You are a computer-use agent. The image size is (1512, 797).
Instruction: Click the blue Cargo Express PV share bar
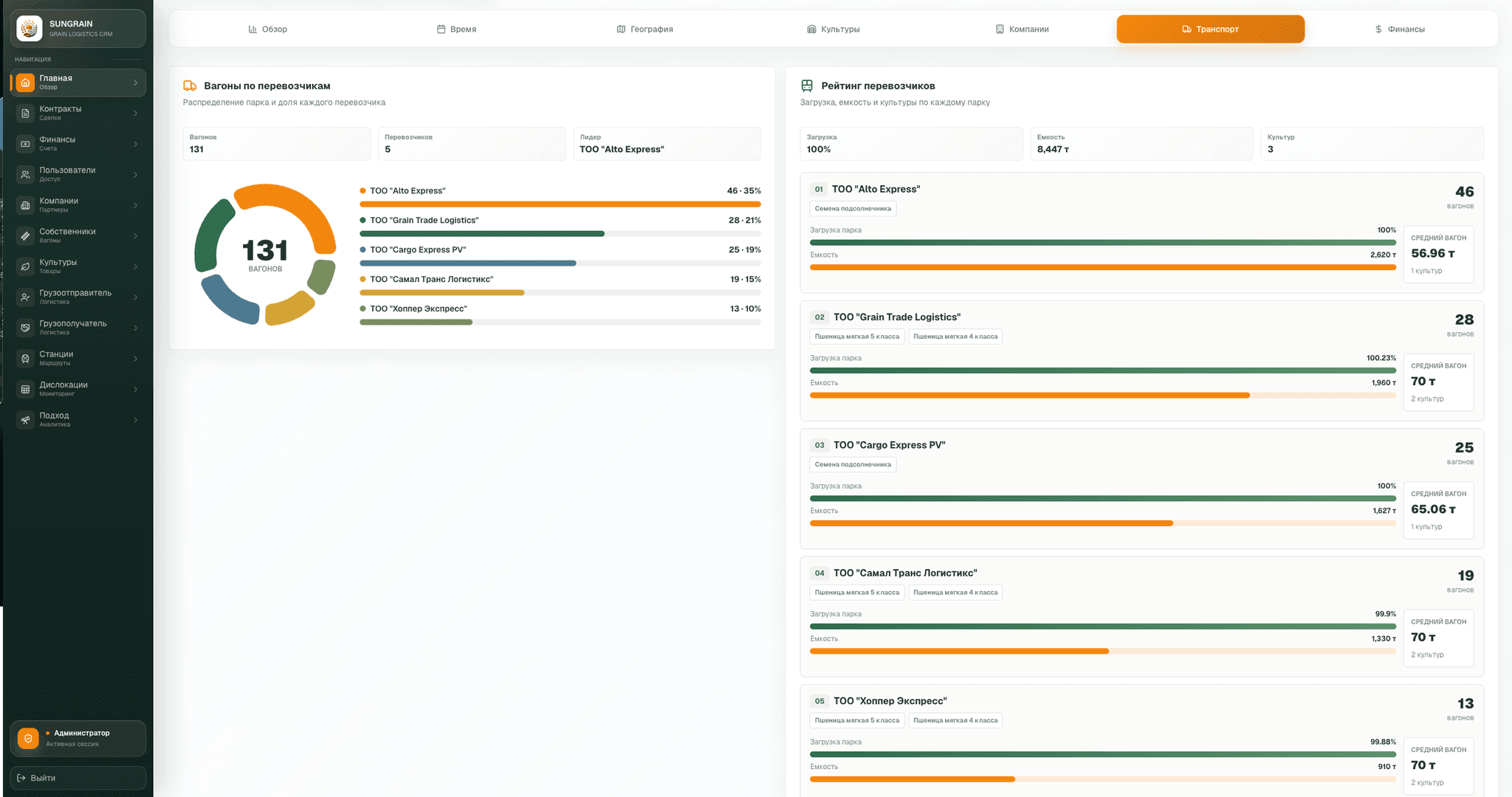pyautogui.click(x=467, y=263)
